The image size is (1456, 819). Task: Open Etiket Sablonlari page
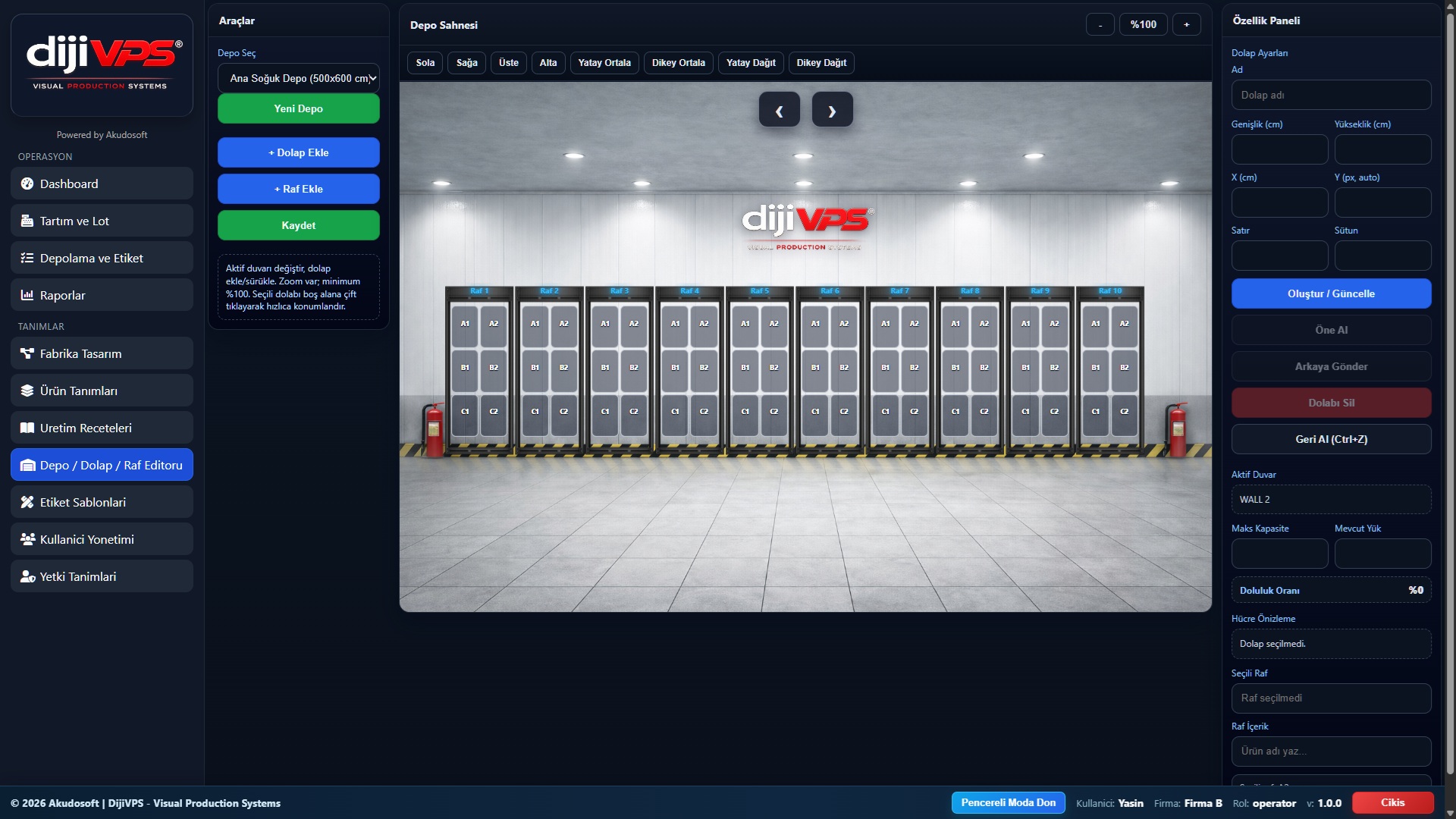coord(102,502)
